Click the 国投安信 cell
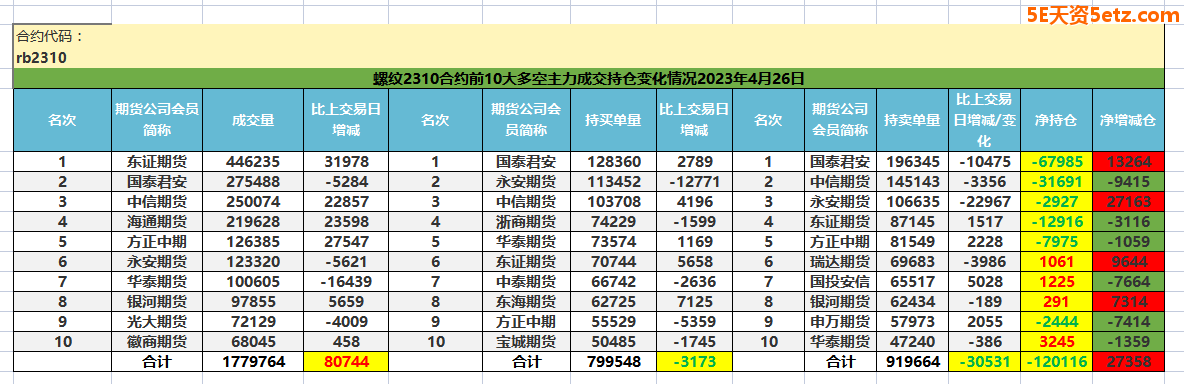The width and height of the screenshot is (1184, 384). point(840,281)
